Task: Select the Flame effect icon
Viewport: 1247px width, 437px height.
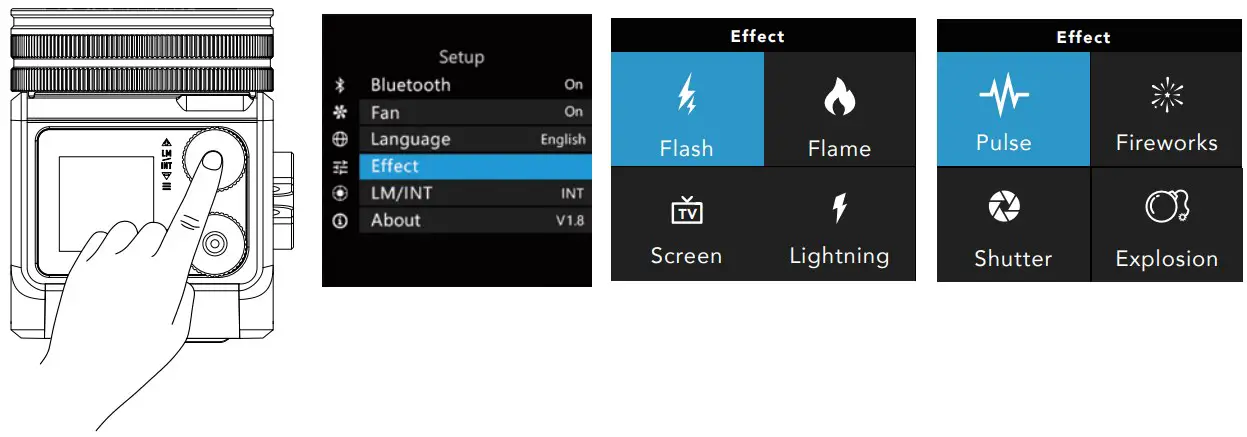Action: (x=839, y=97)
